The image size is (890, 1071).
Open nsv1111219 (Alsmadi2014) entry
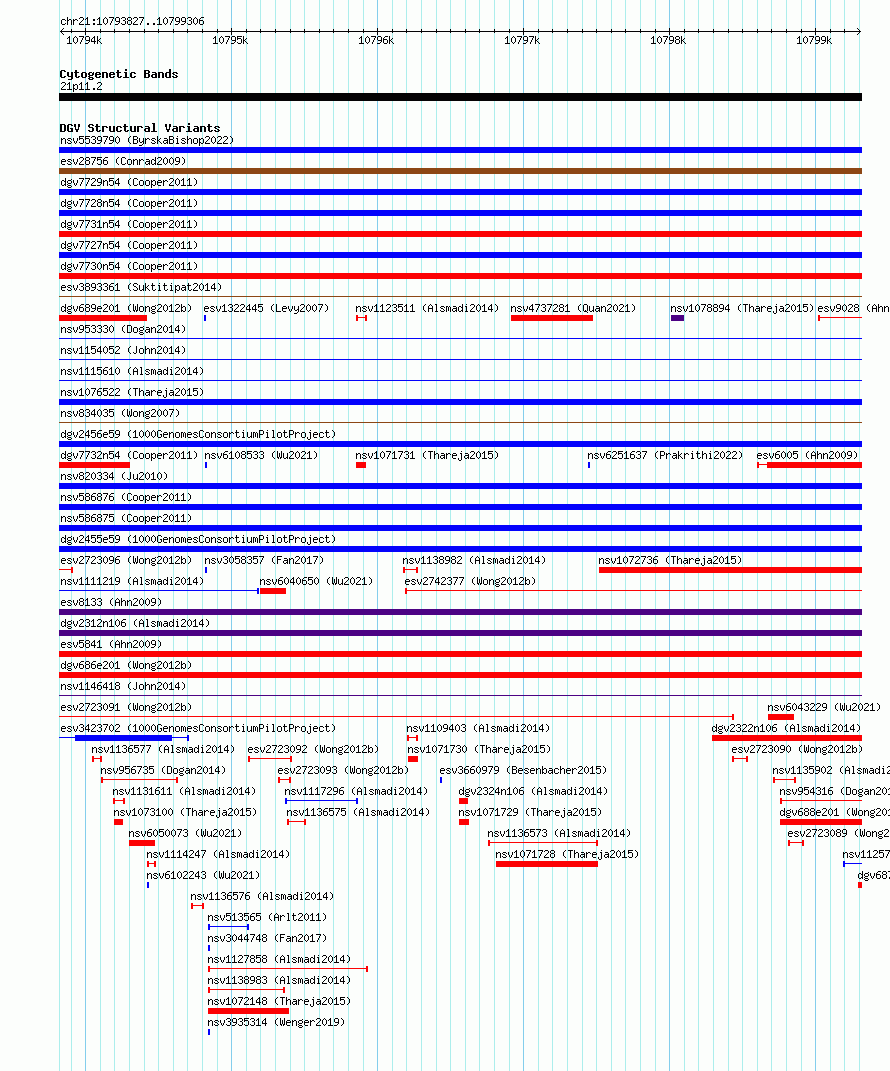(132, 581)
